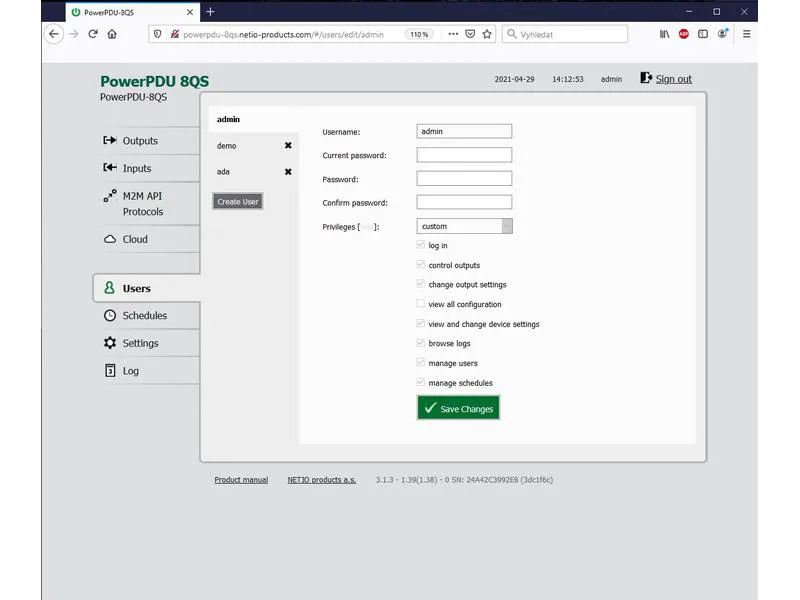Open the Product manual link
Viewport: 800px width, 600px height.
click(x=241, y=480)
